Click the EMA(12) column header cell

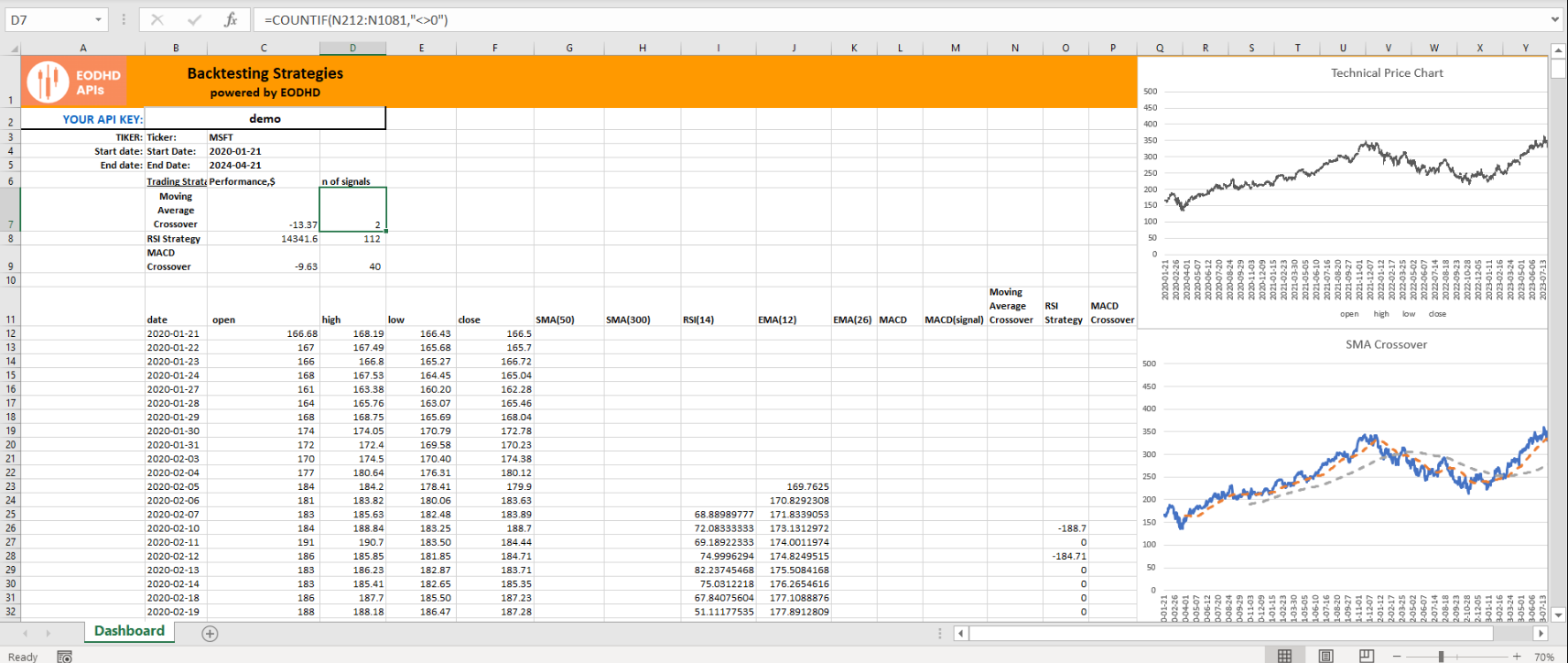click(x=793, y=306)
